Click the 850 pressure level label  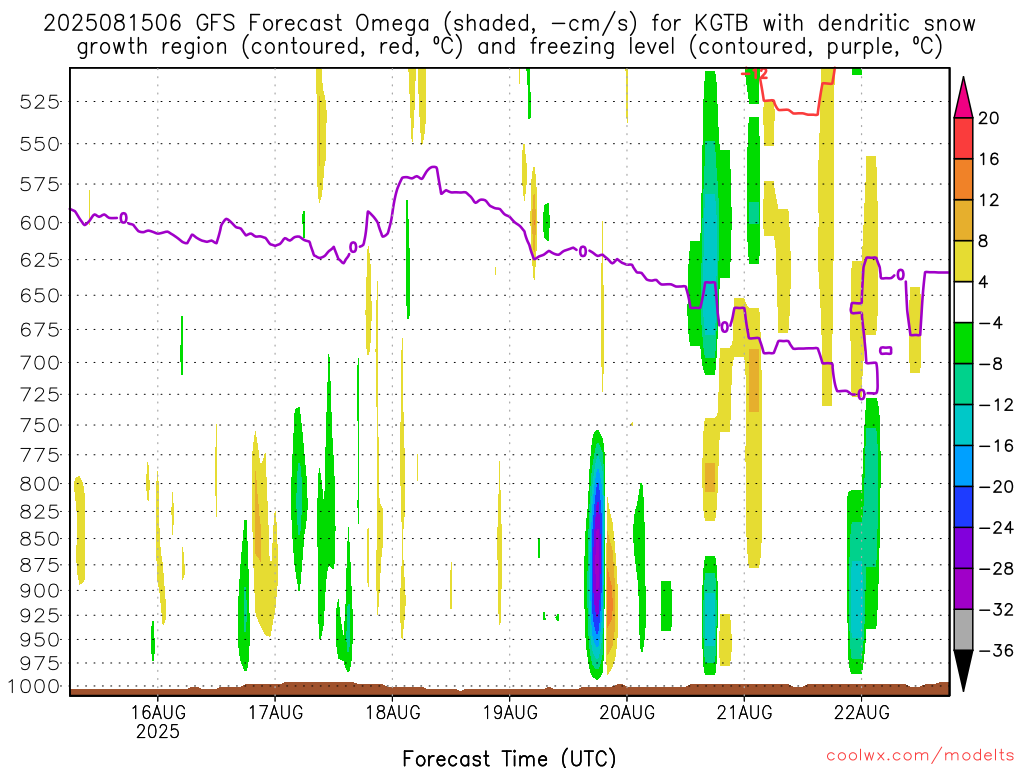coord(39,539)
